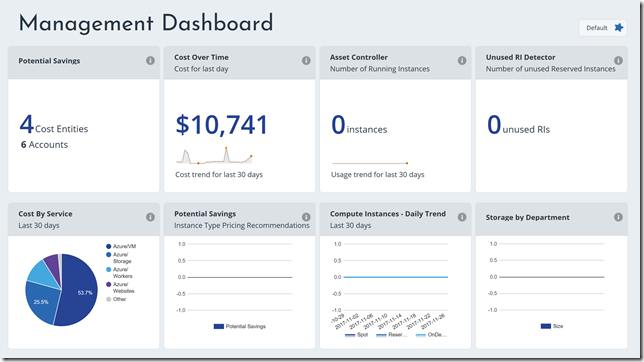Click the Storage by Department title

click(527, 217)
